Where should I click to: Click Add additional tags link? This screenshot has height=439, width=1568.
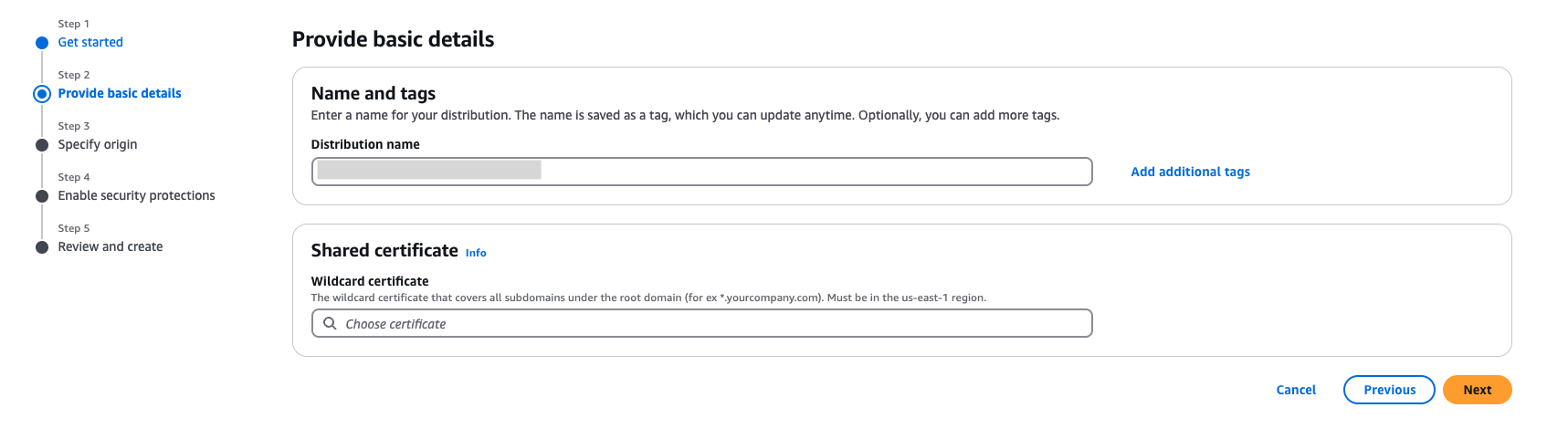[x=1191, y=172]
